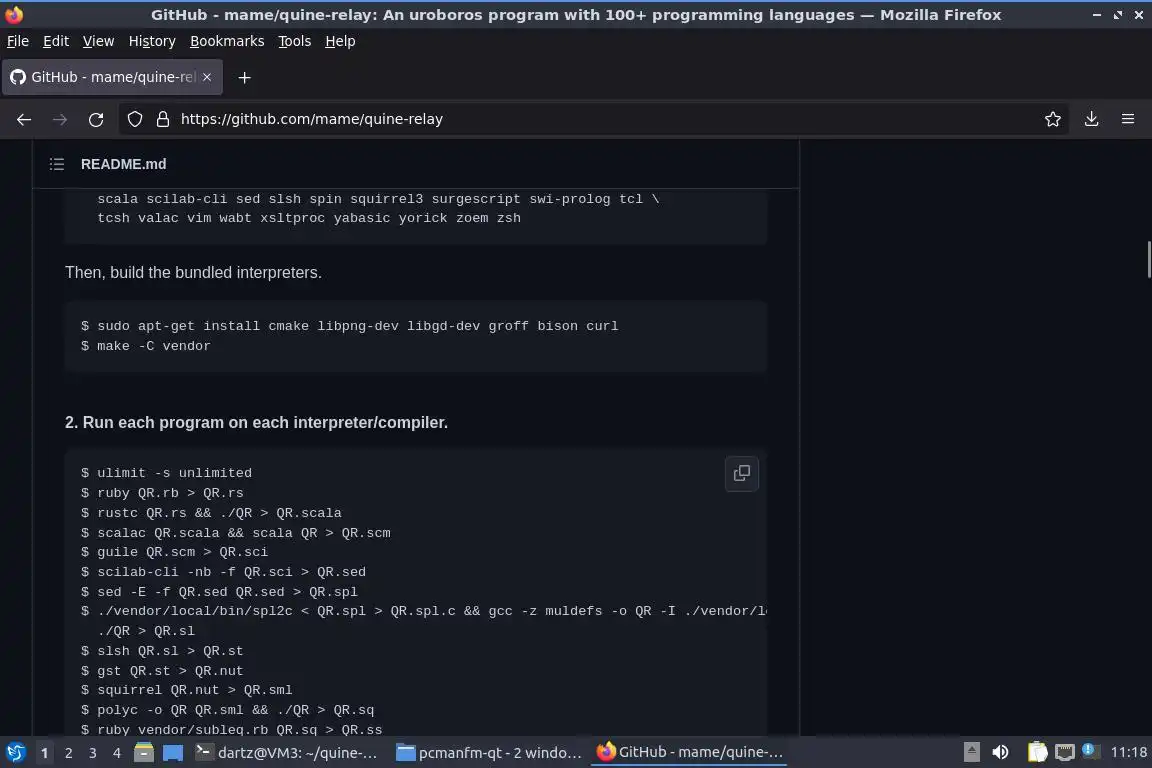1152x768 pixels.
Task: Click heading 'Run each program on each interpreter/compiler'
Action: click(x=256, y=423)
